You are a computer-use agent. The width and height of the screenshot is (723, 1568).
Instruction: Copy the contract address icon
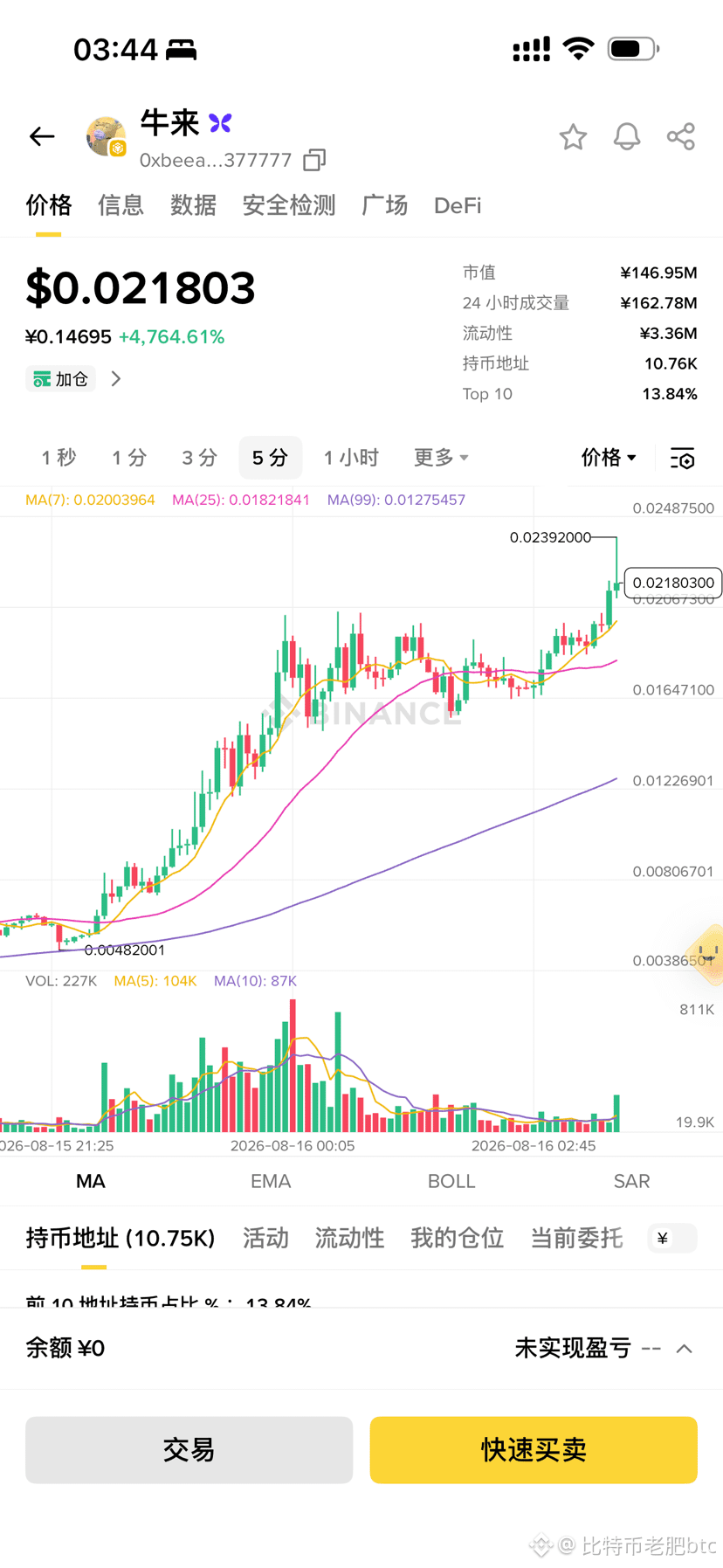[314, 160]
